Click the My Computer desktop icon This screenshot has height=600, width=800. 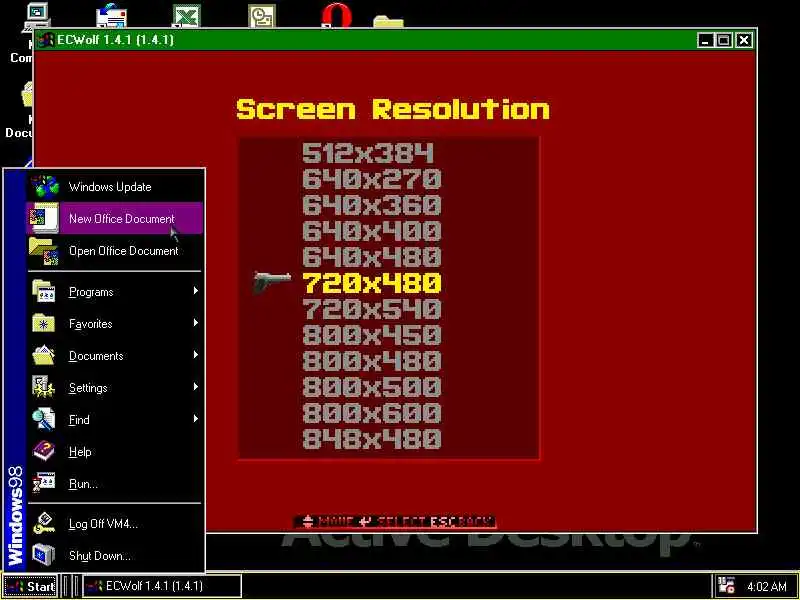tap(38, 16)
